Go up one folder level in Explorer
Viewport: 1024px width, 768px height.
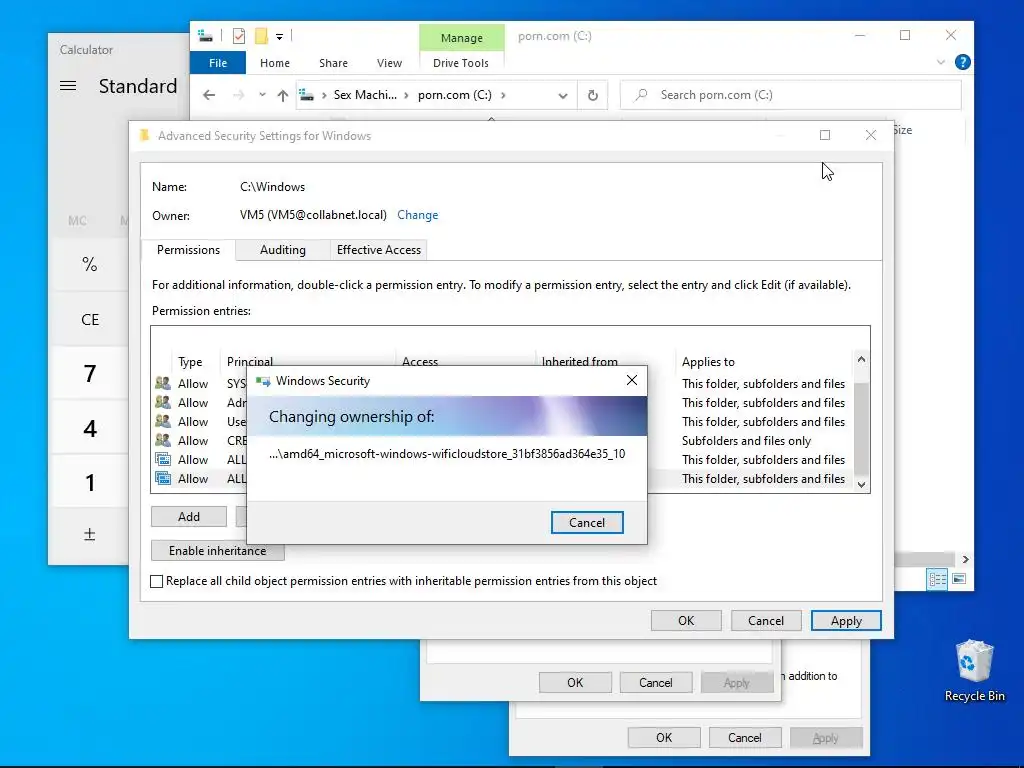pyautogui.click(x=283, y=95)
